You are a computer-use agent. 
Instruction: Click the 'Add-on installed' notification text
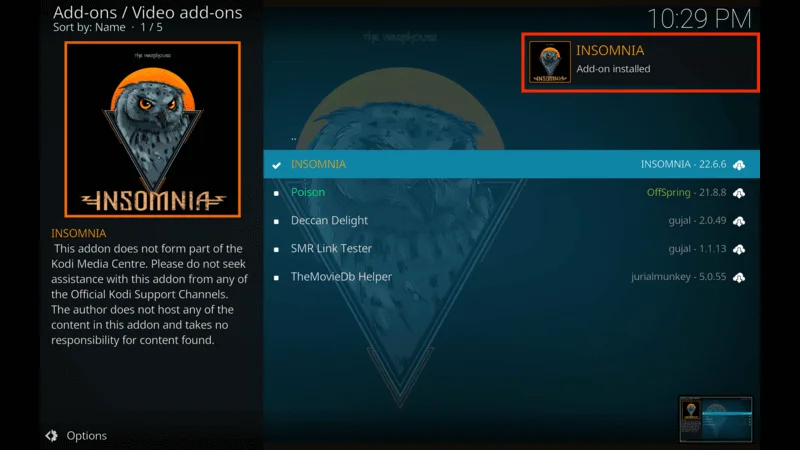click(x=613, y=69)
